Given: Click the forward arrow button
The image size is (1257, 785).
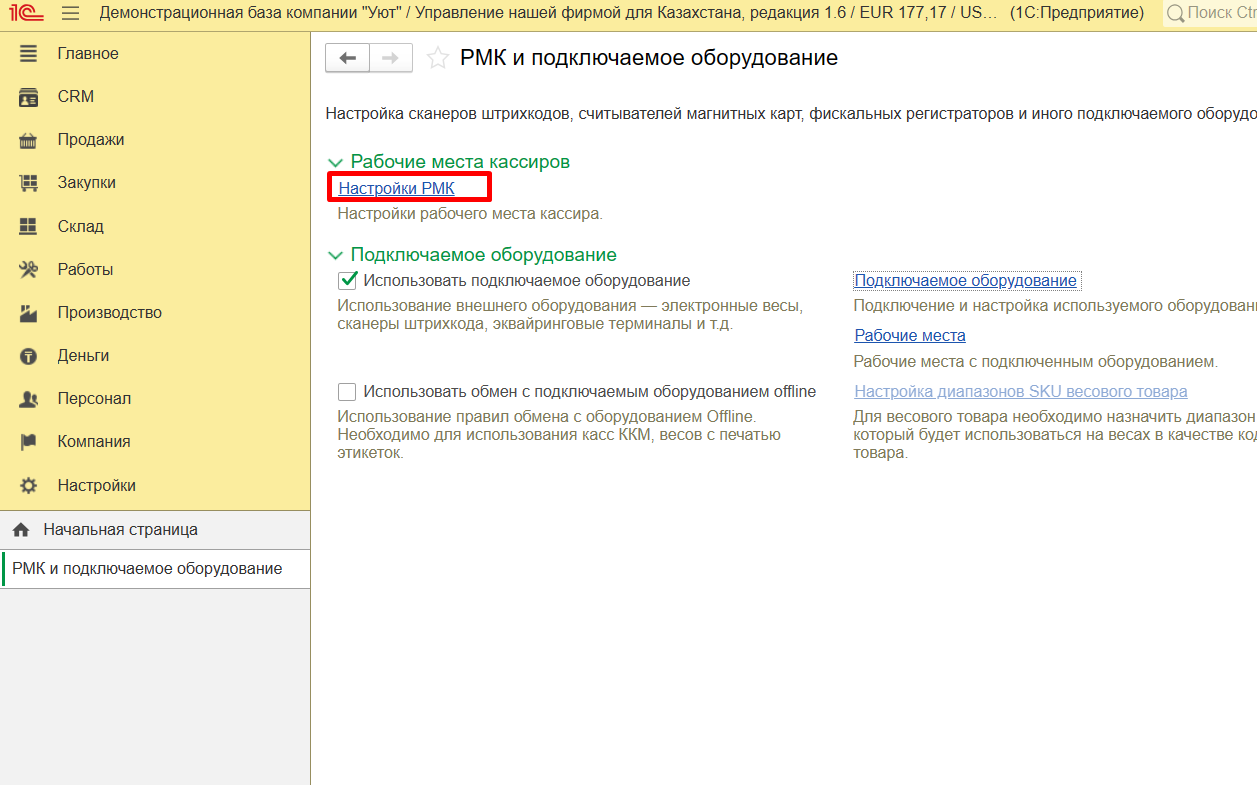Looking at the screenshot, I should 391,58.
